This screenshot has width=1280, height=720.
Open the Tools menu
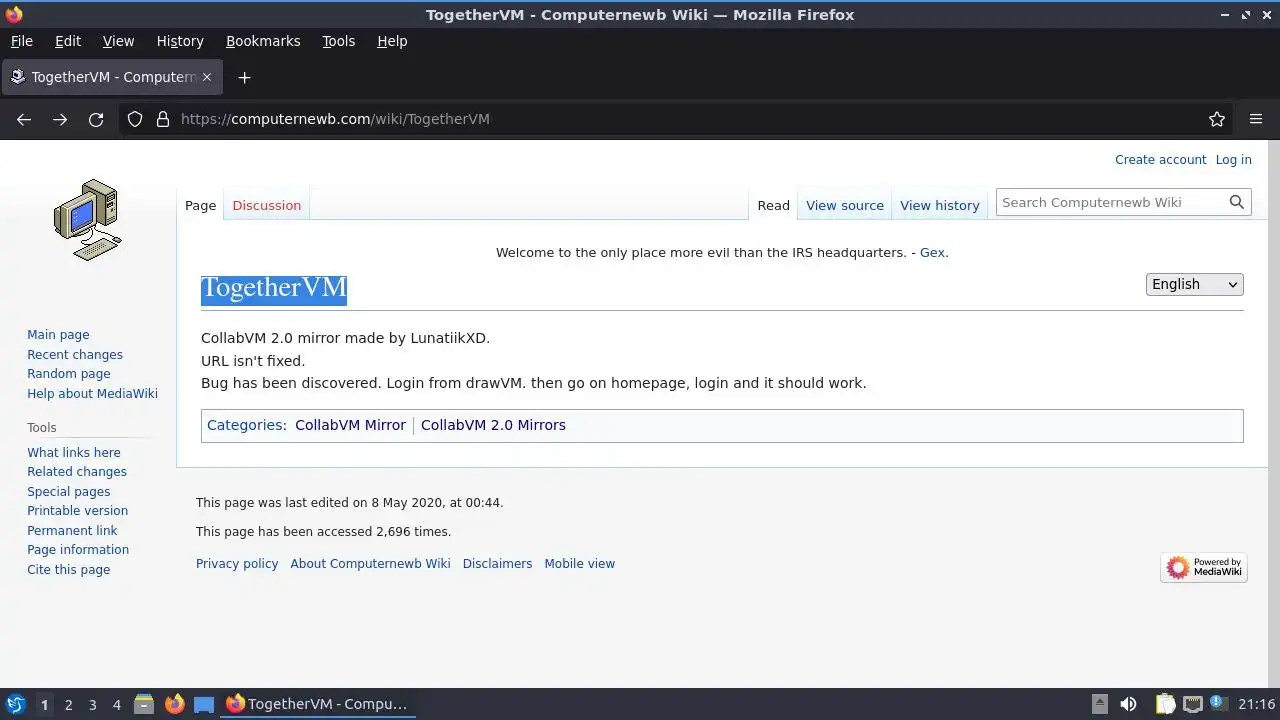tap(338, 41)
